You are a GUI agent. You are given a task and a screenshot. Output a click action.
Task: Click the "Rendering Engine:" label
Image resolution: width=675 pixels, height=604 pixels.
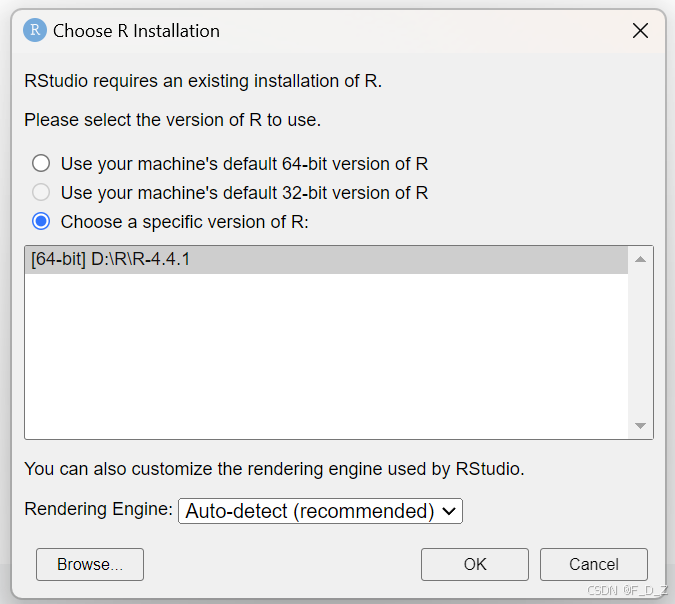tap(98, 509)
